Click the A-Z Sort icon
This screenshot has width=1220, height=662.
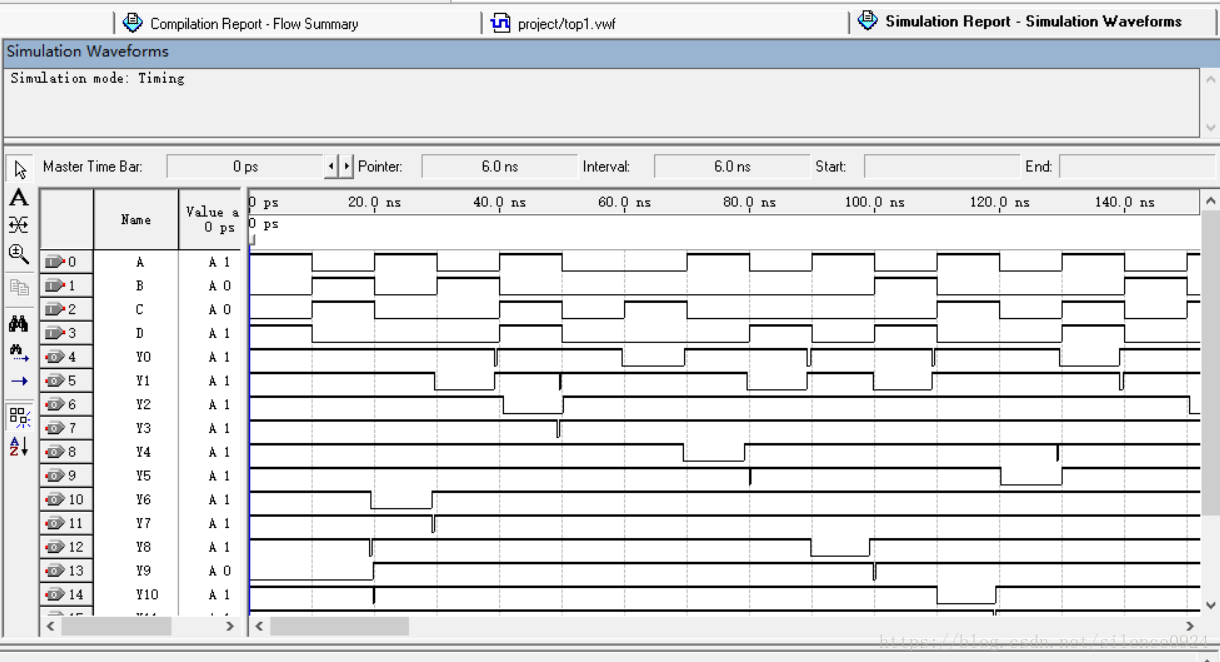click(x=19, y=445)
